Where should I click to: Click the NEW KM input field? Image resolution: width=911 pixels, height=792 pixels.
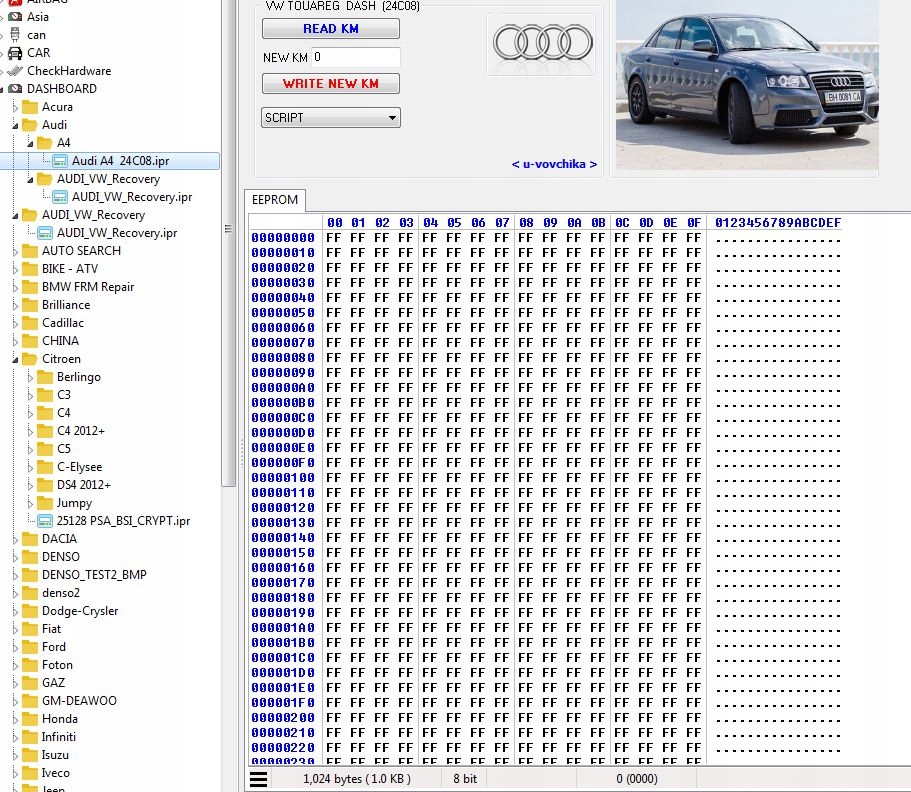[355, 58]
